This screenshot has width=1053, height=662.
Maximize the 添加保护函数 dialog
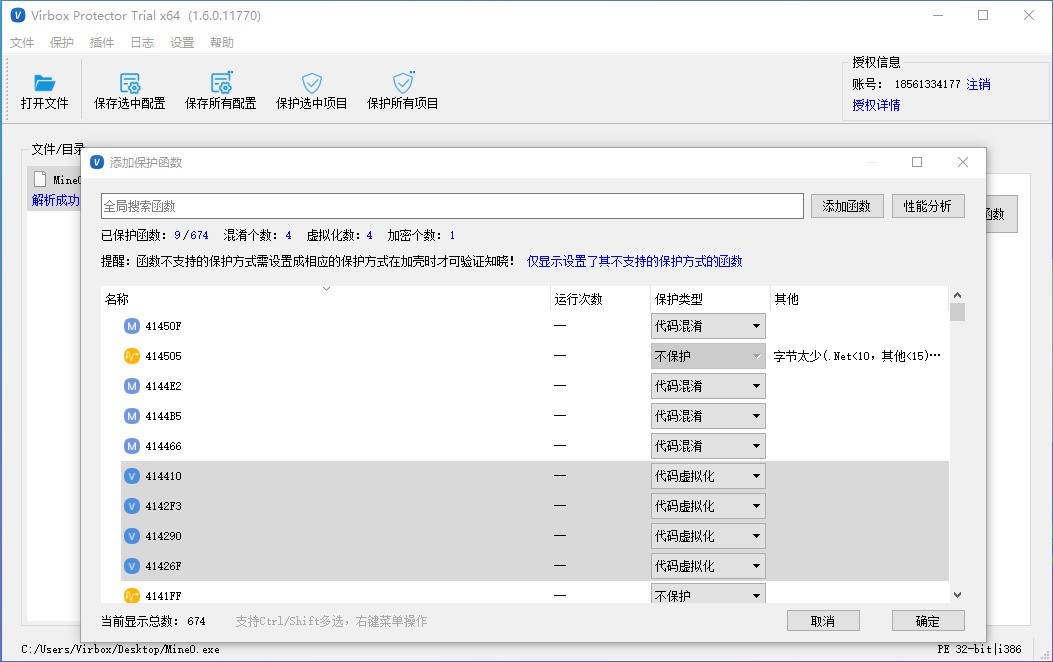(x=917, y=162)
